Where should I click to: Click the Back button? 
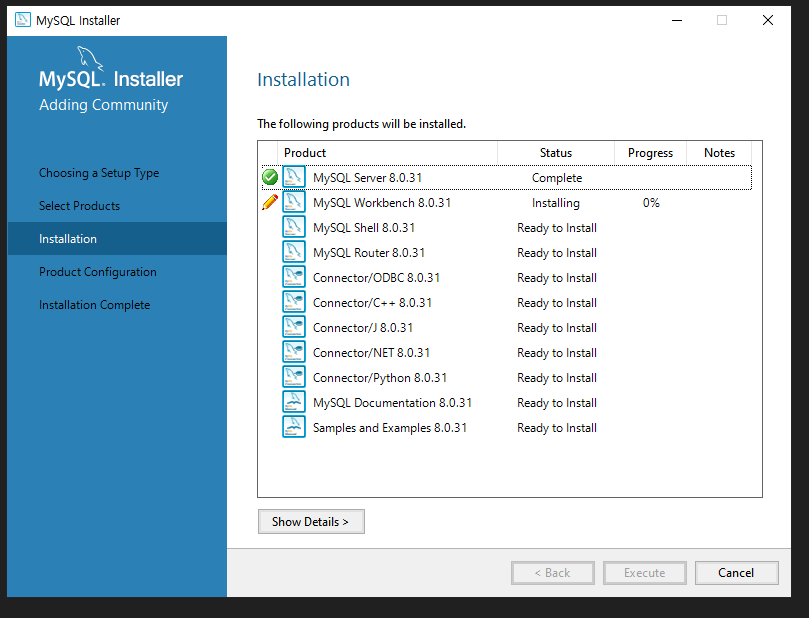(x=553, y=573)
